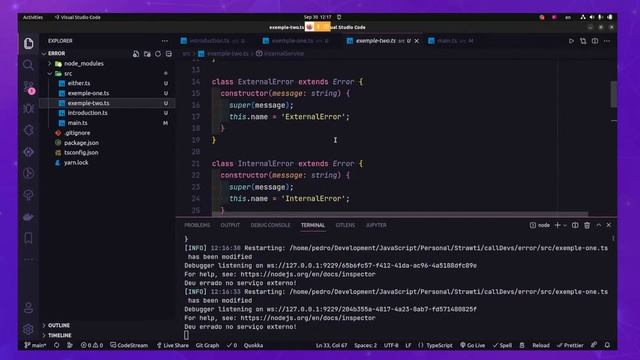Kill terminal with trash icon

pos(587,225)
